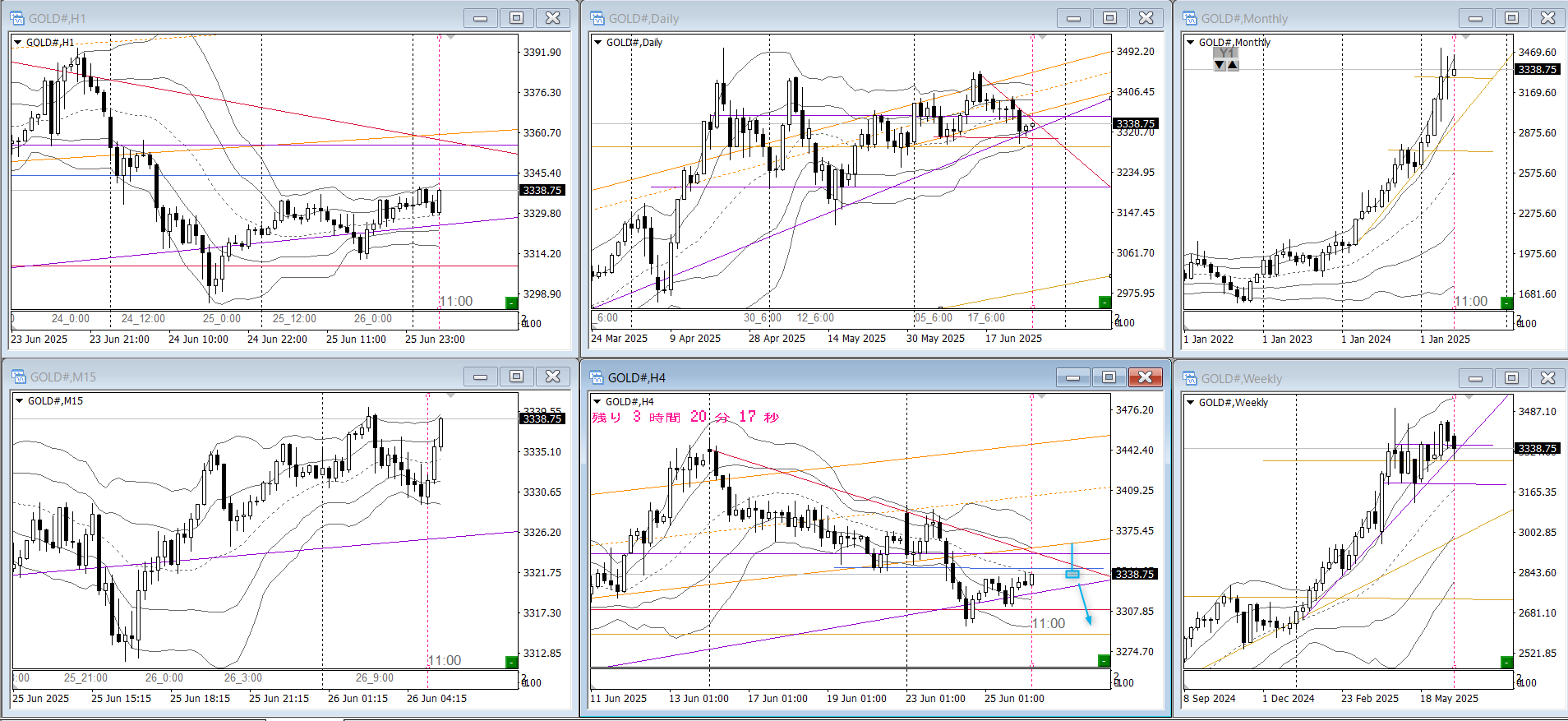Image resolution: width=1568 pixels, height=721 pixels.
Task: Click the green square in Monthly chart corner
Action: click(x=1506, y=303)
